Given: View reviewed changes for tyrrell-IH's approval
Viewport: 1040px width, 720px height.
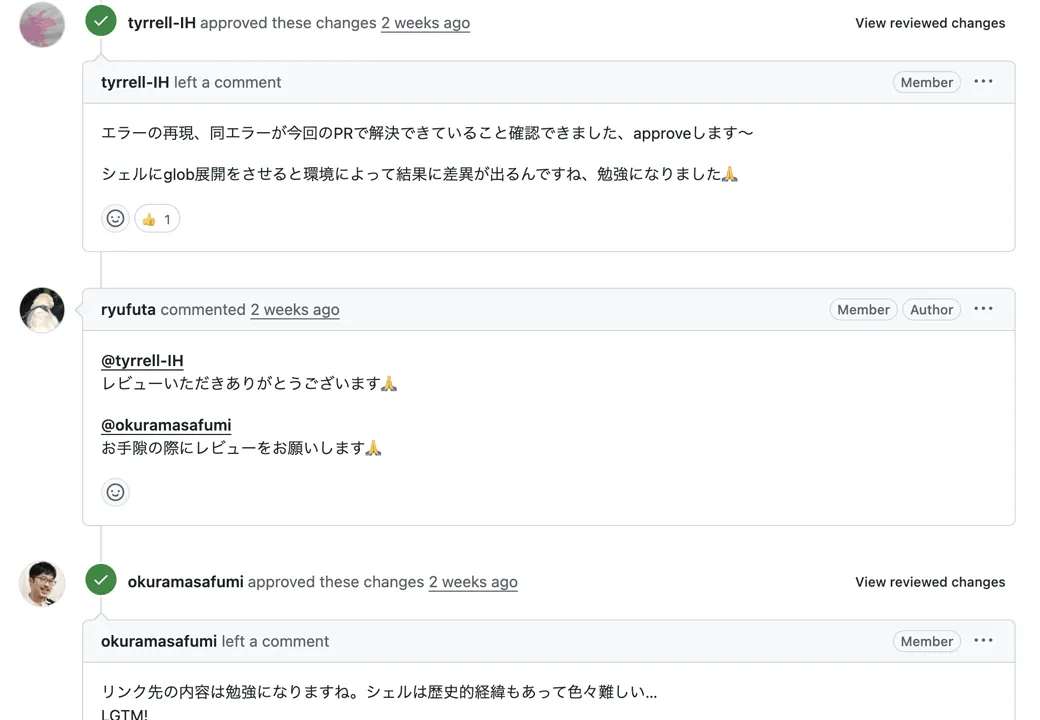Looking at the screenshot, I should [x=930, y=23].
